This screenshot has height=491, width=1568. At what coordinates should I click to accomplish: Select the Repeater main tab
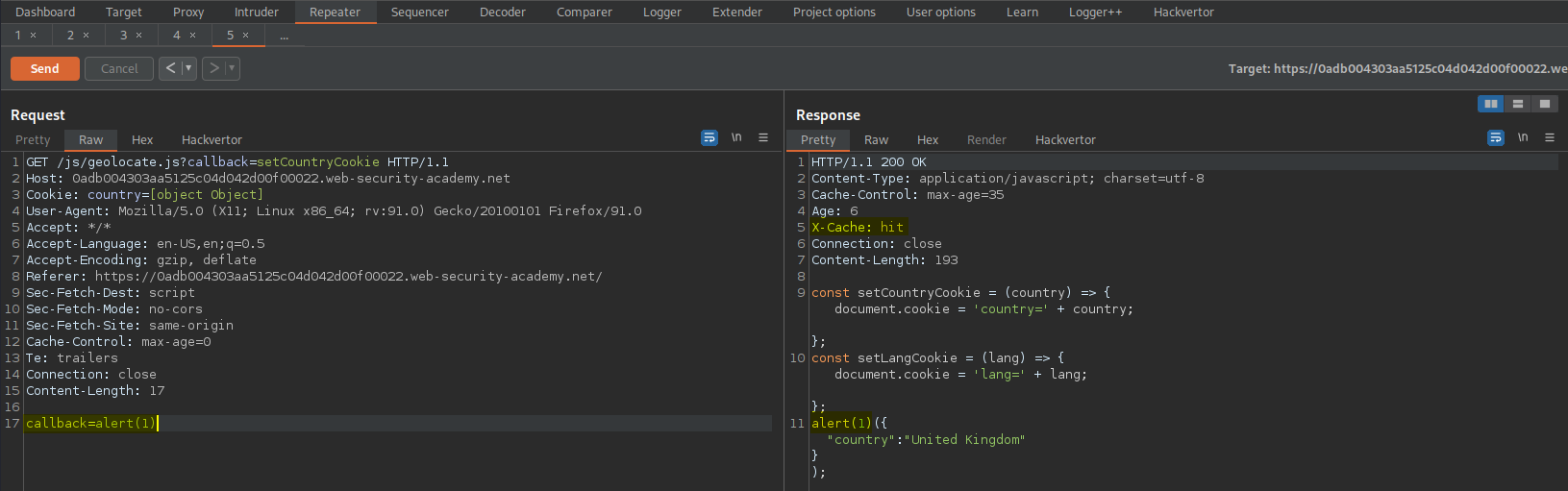(x=335, y=12)
